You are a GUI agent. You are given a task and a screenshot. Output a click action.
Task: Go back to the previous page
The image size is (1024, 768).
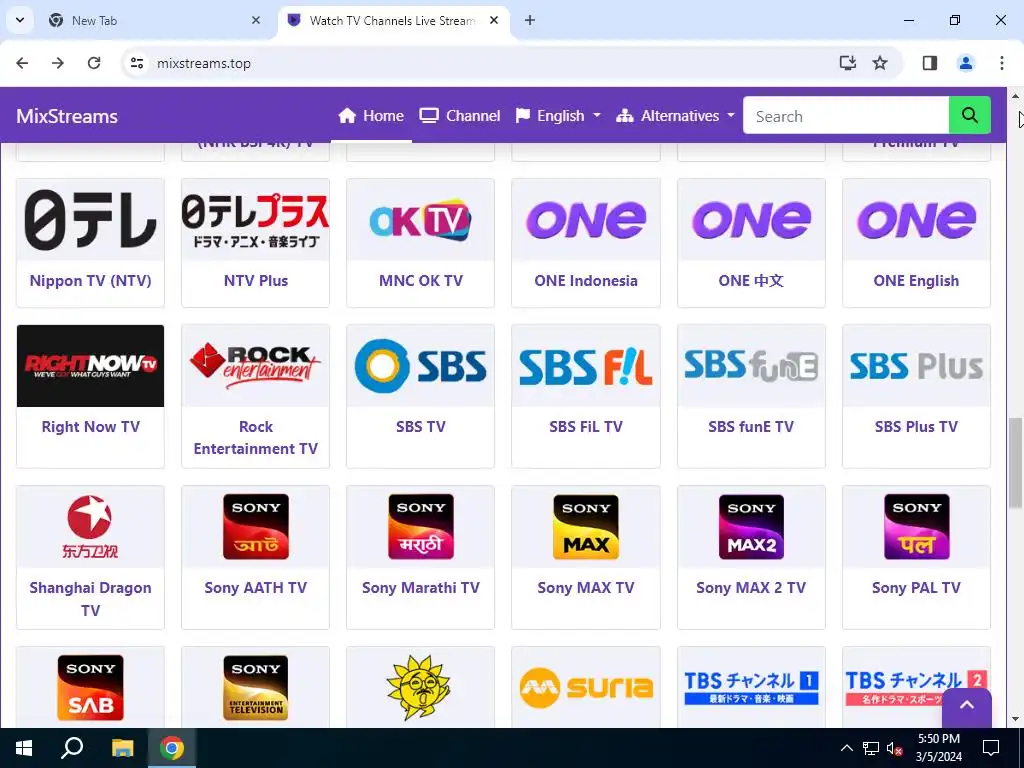pos(22,63)
